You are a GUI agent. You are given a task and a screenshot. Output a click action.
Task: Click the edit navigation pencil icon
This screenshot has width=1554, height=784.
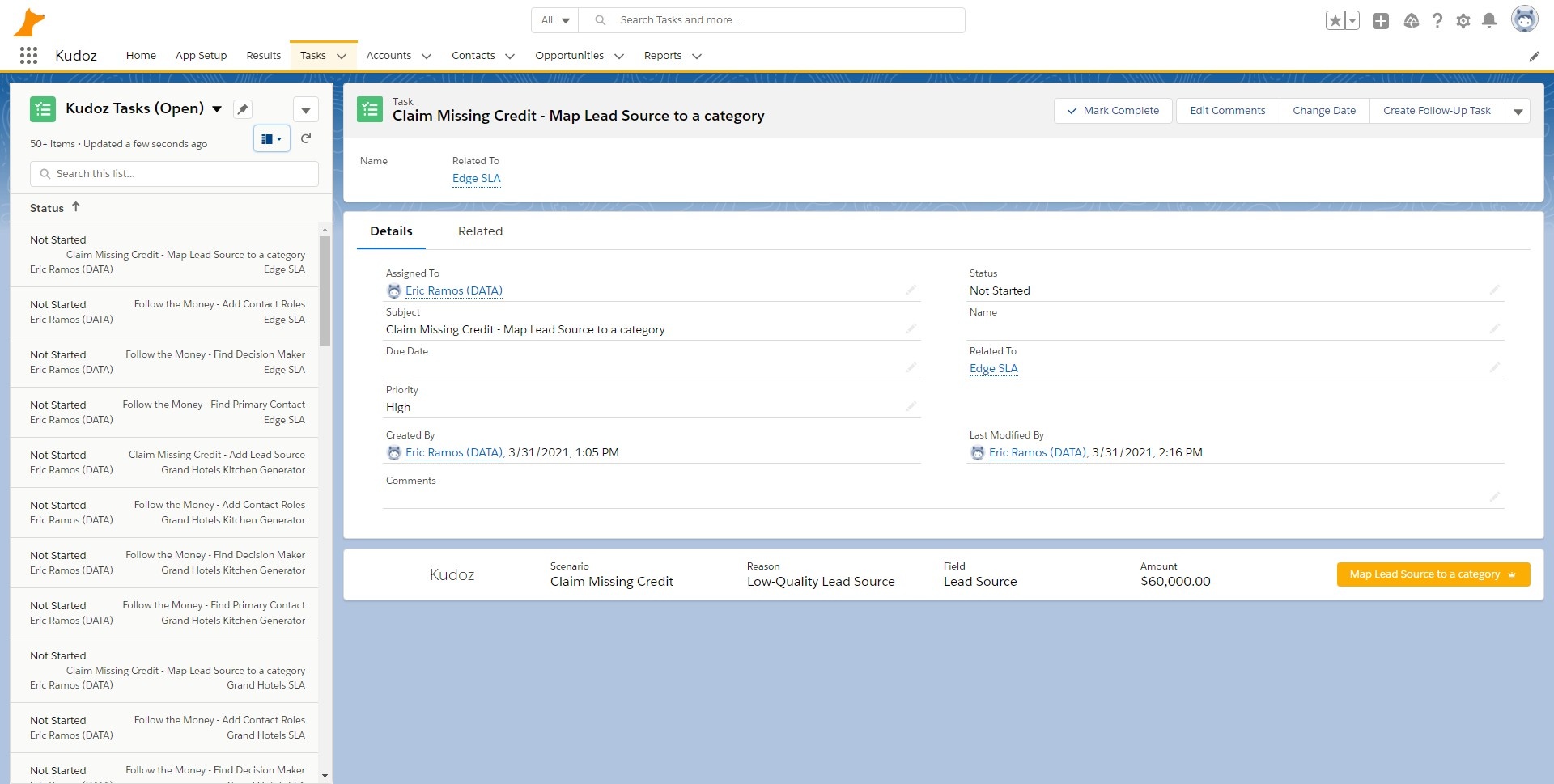[x=1535, y=56]
